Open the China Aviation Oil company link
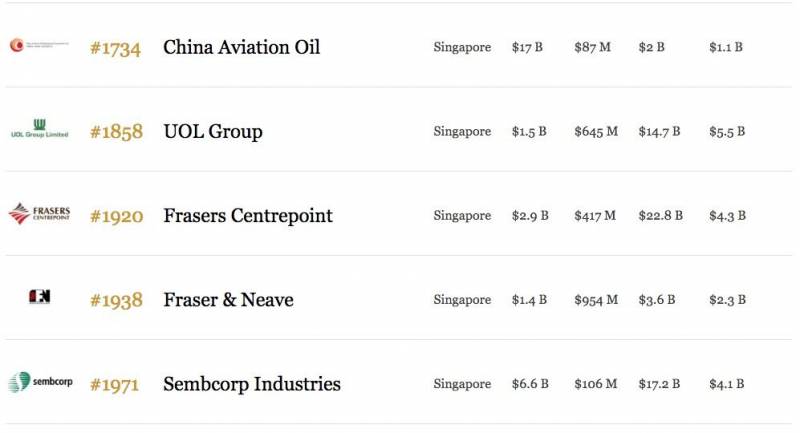Image resolution: width=800 pixels, height=433 pixels. point(241,47)
